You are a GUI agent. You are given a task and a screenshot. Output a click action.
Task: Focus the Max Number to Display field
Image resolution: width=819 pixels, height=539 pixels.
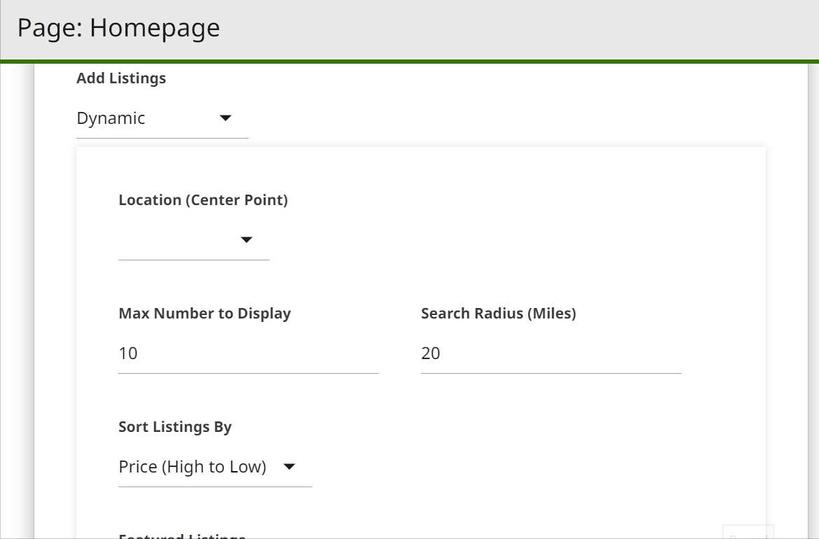248,353
